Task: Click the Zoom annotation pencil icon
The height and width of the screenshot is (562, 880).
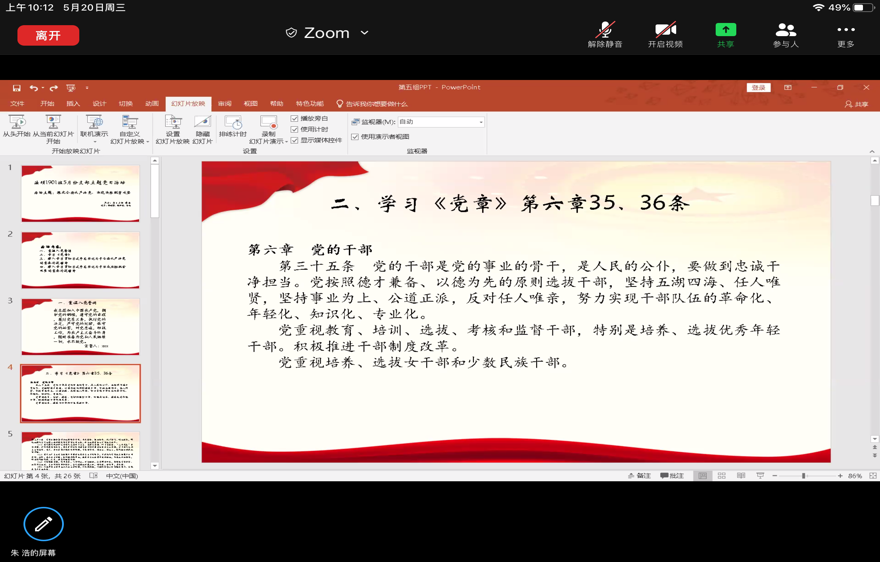Action: [43, 523]
